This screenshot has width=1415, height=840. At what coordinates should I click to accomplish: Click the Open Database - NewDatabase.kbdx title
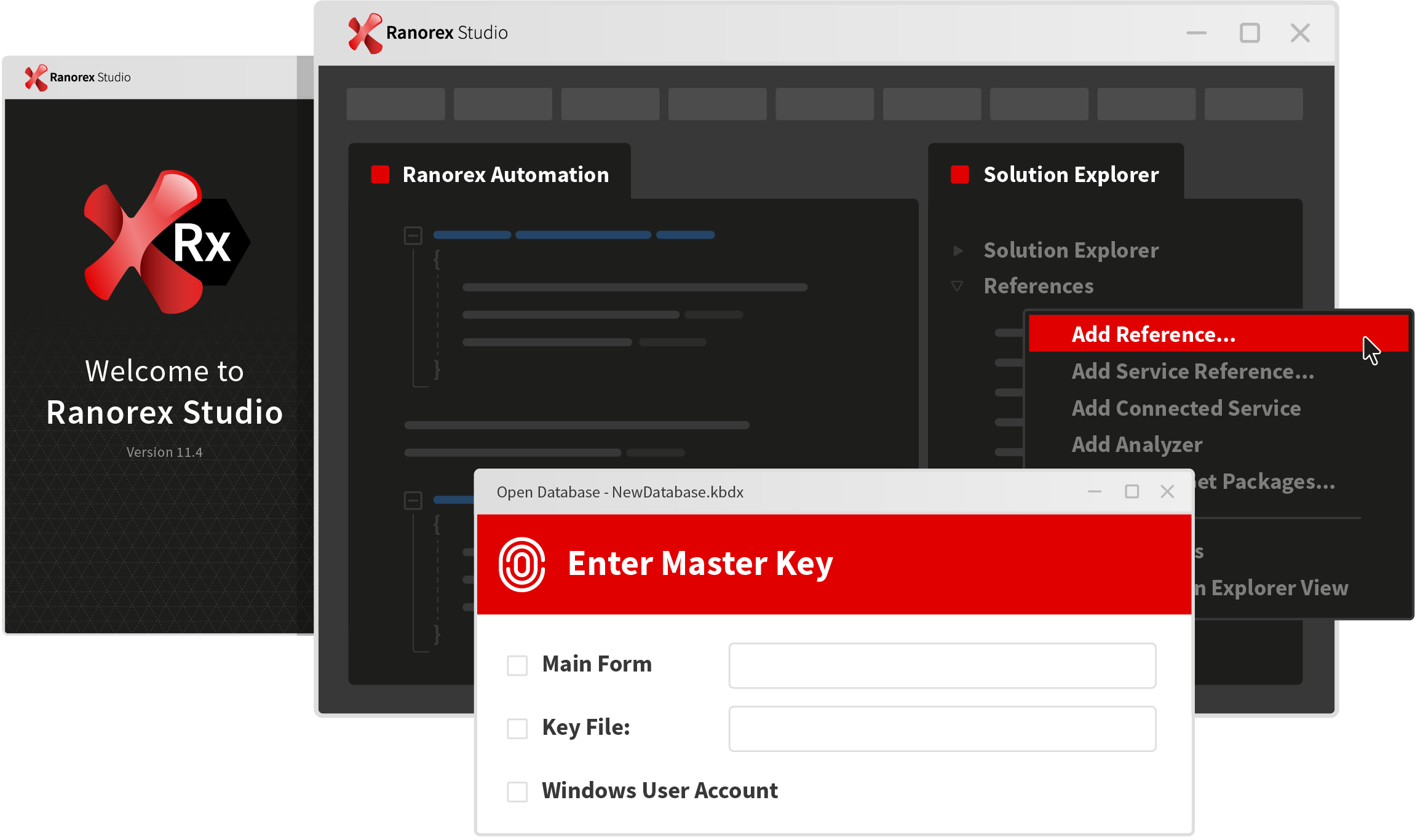(620, 492)
